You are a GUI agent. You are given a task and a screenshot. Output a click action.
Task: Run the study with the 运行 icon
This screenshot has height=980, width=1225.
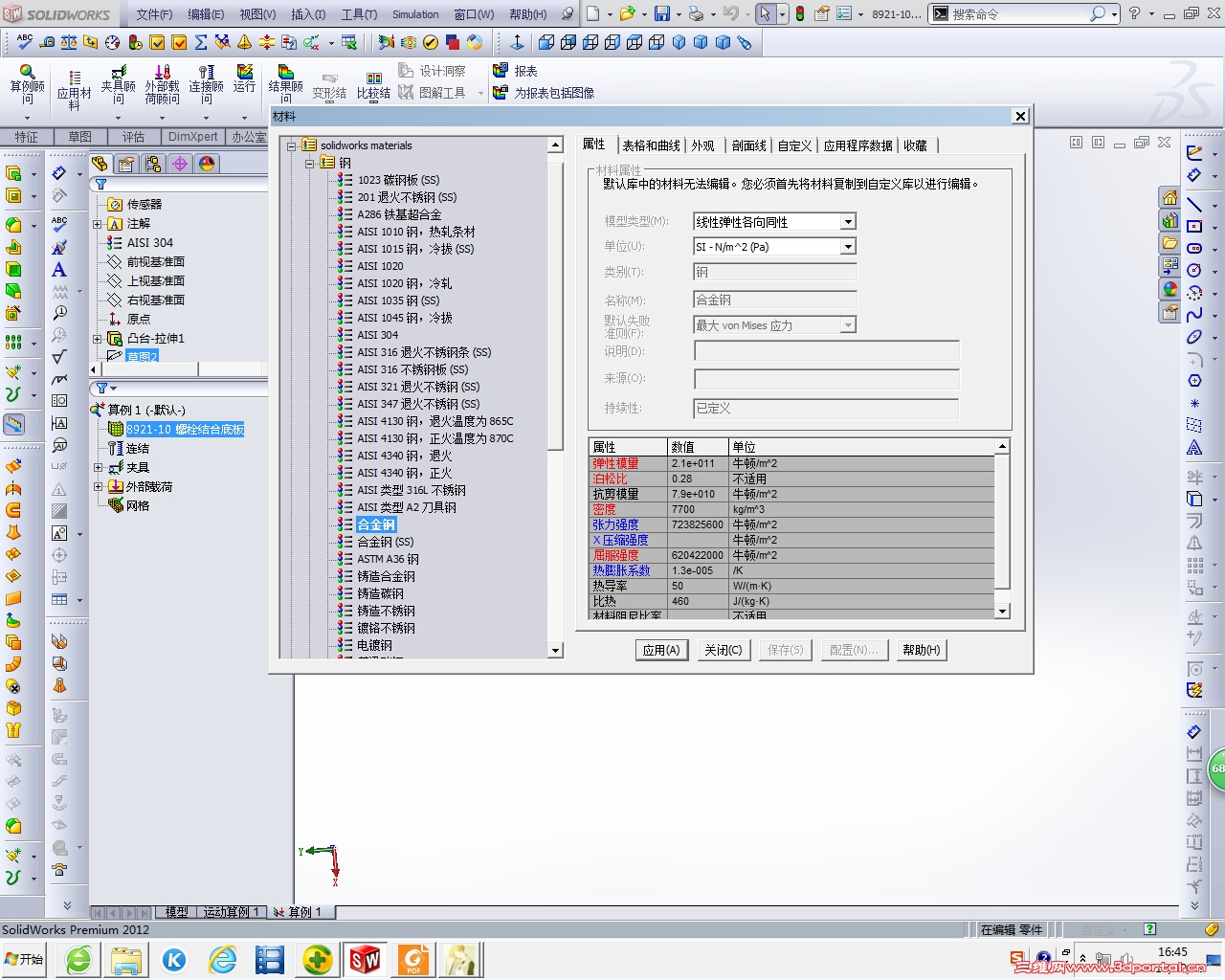[245, 78]
